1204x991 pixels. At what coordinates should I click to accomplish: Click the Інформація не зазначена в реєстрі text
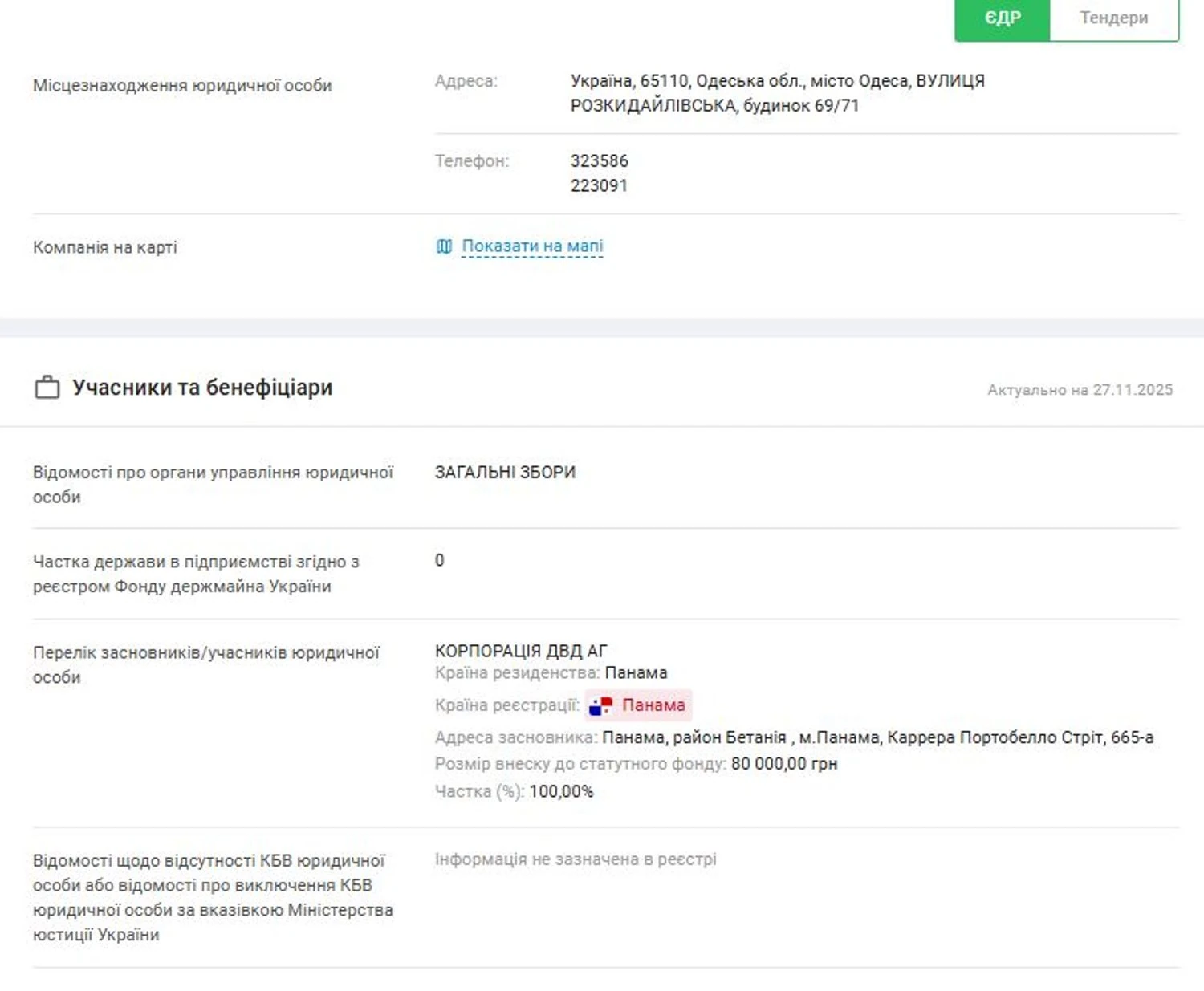click(576, 859)
